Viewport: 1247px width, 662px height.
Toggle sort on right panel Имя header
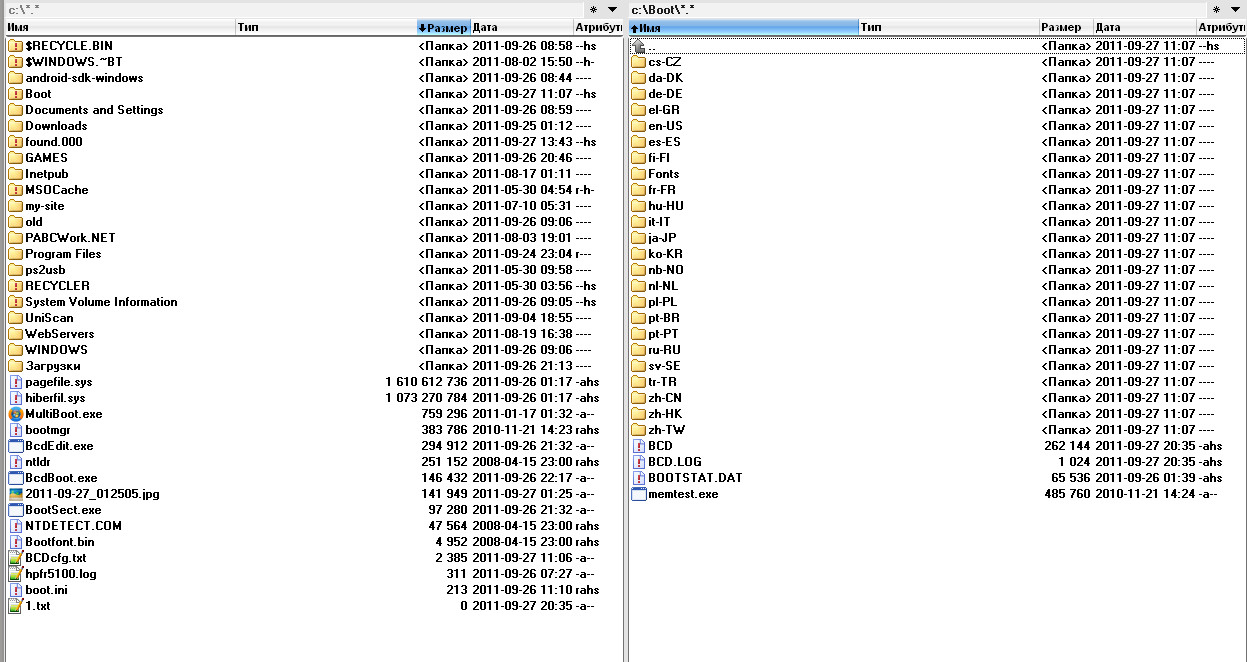(x=743, y=27)
